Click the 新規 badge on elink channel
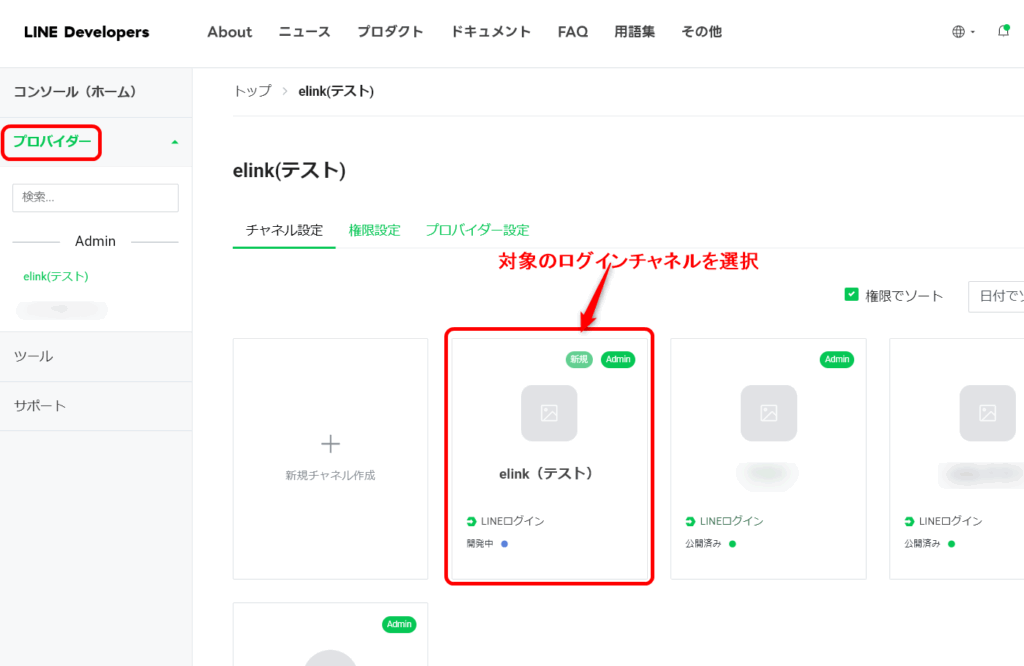The width and height of the screenshot is (1024, 666). 579,359
